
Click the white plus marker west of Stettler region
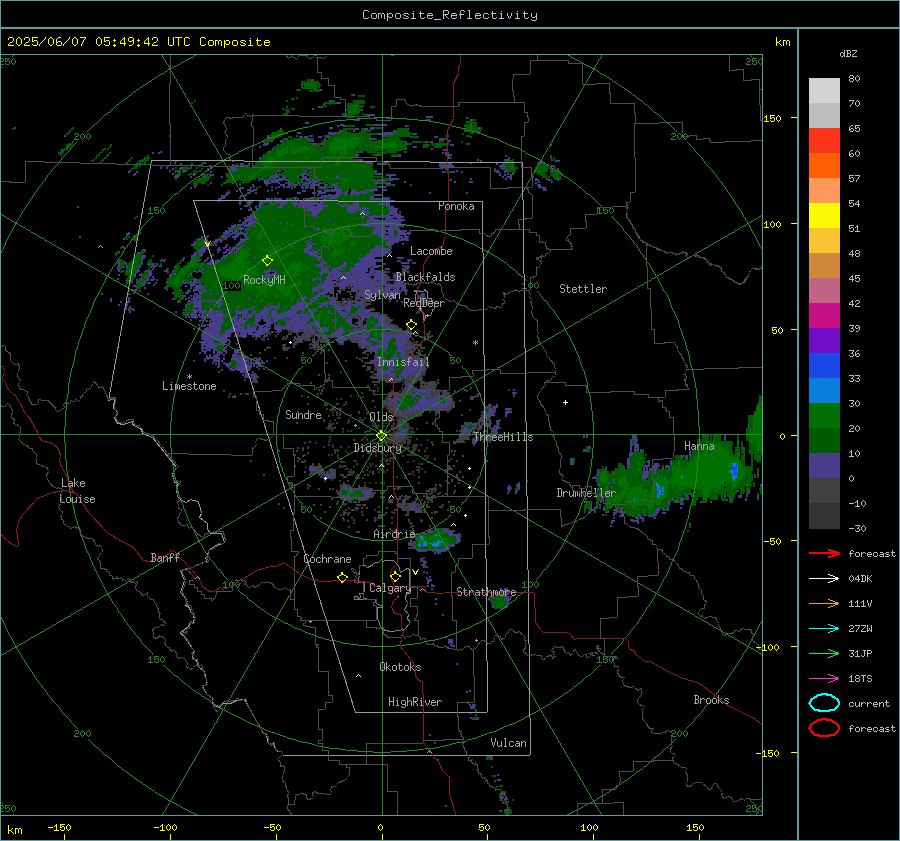coord(565,402)
